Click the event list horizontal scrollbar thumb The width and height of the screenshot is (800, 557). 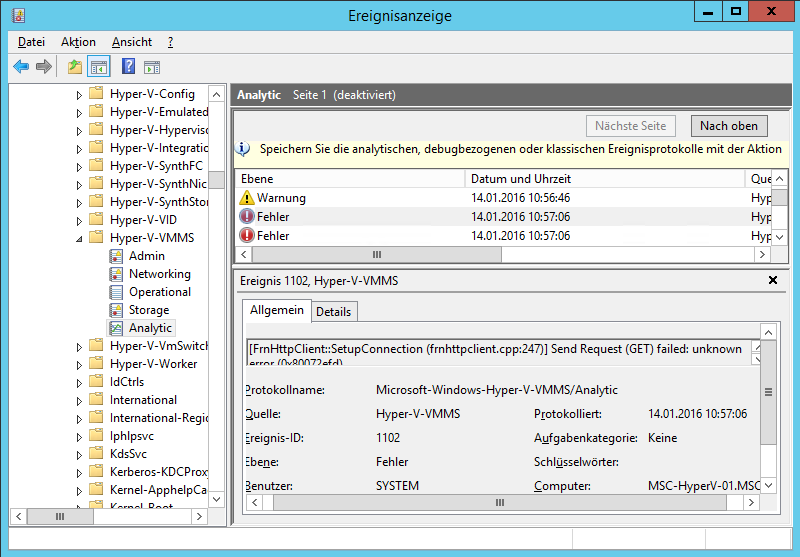click(377, 255)
